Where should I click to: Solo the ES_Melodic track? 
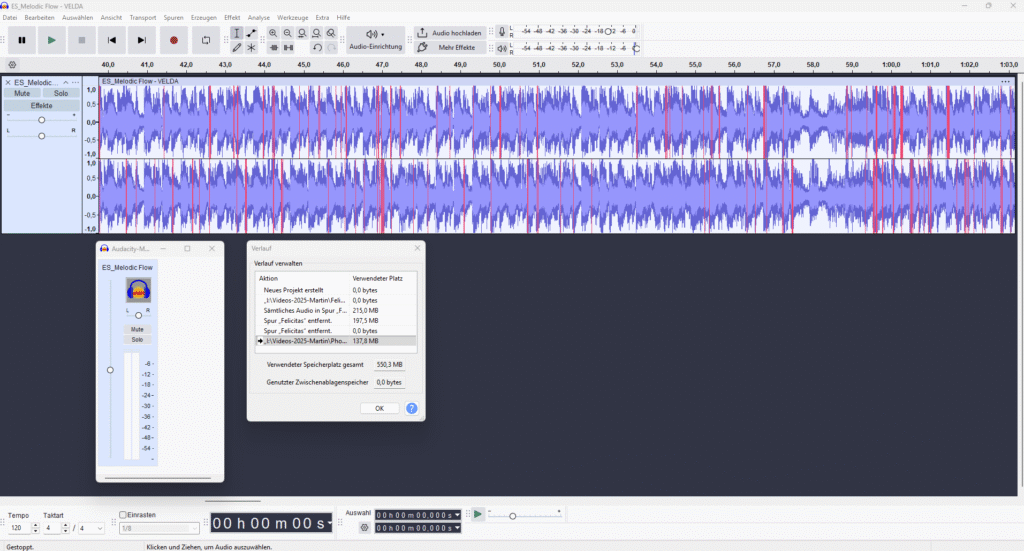[61, 93]
